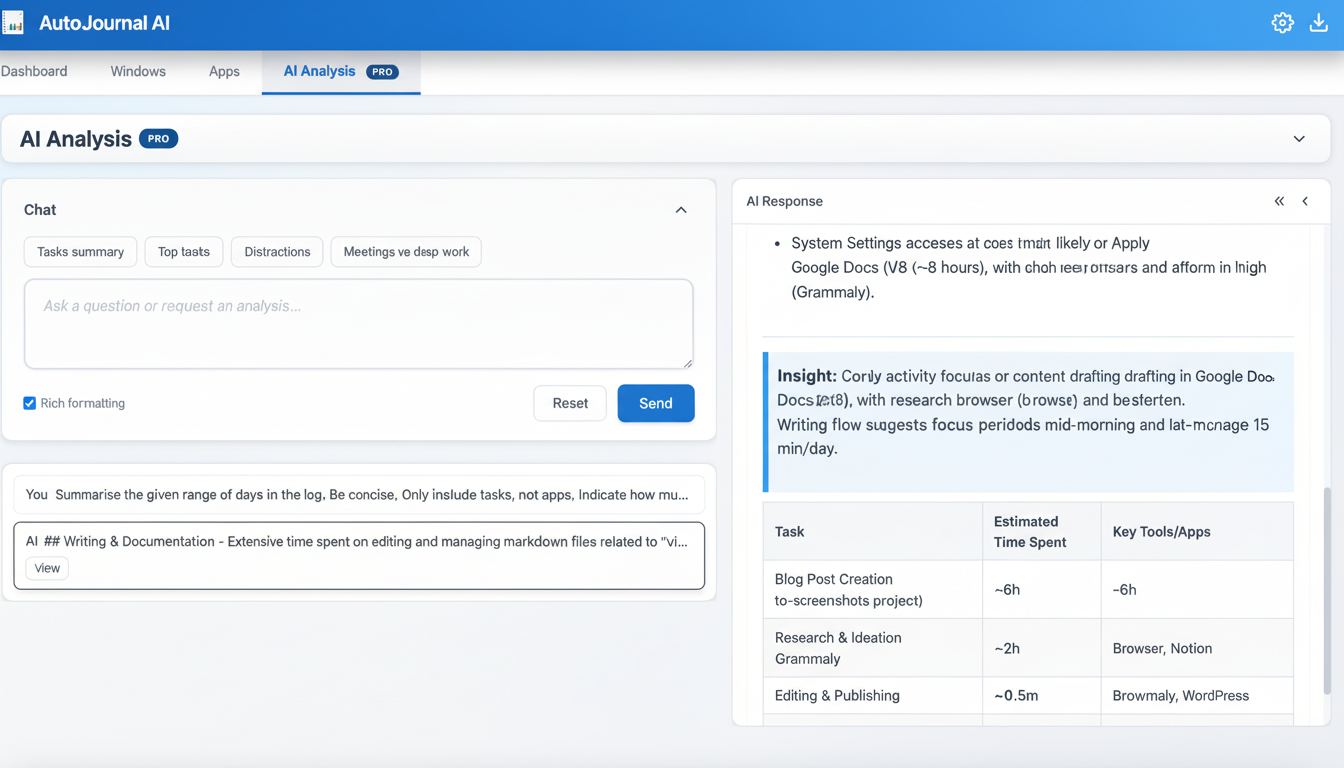Enable Rich formatting checkbox
The width and height of the screenshot is (1344, 768).
point(29,403)
